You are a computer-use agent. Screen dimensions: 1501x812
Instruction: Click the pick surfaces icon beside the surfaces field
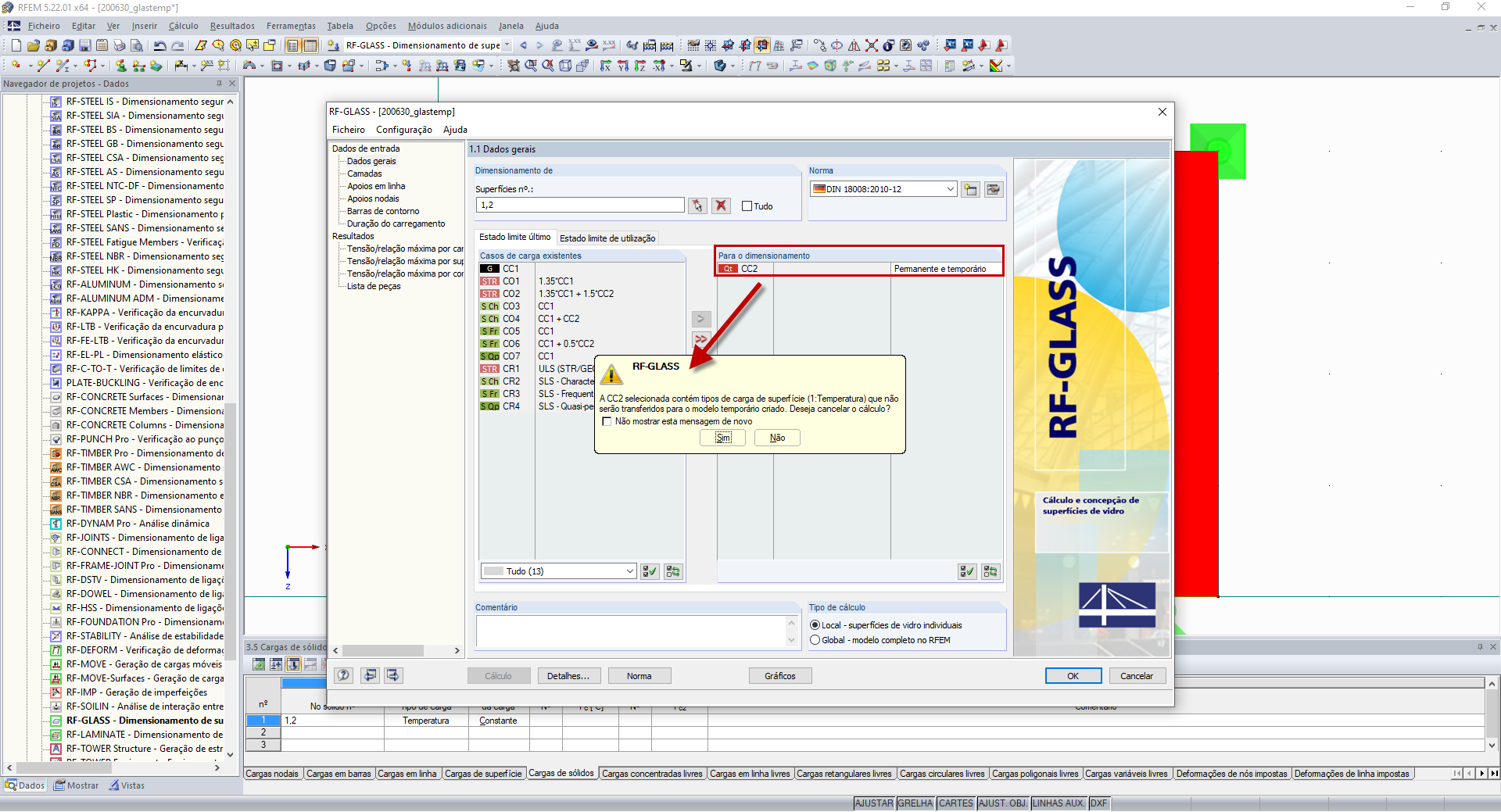(x=697, y=206)
